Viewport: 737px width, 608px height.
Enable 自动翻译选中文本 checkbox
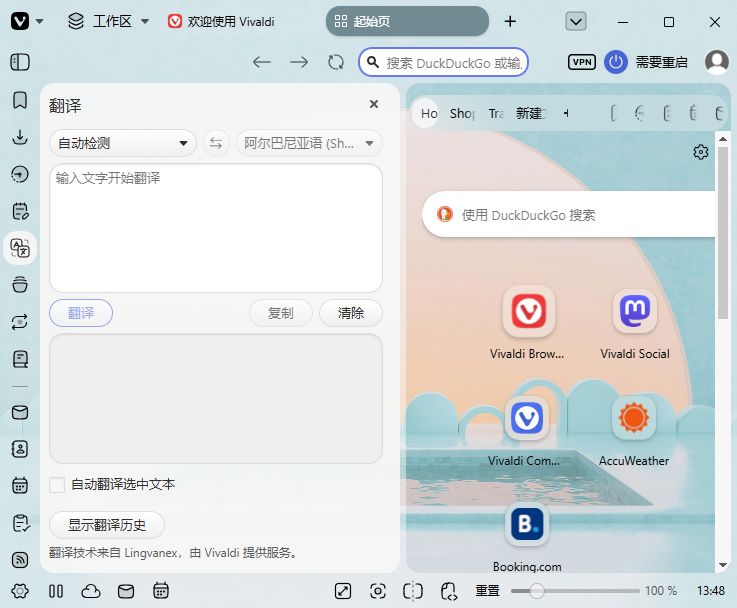(x=57, y=484)
